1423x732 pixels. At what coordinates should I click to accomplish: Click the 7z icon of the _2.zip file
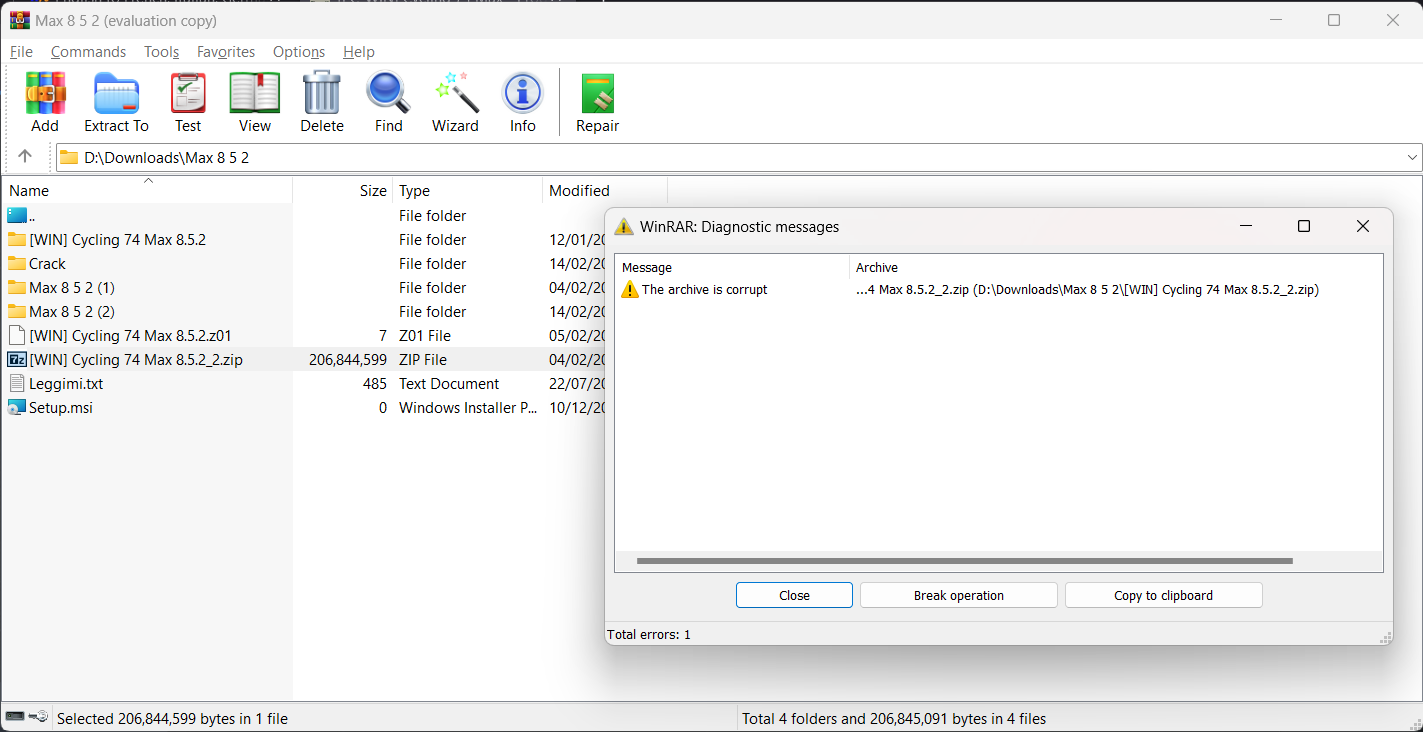point(16,359)
